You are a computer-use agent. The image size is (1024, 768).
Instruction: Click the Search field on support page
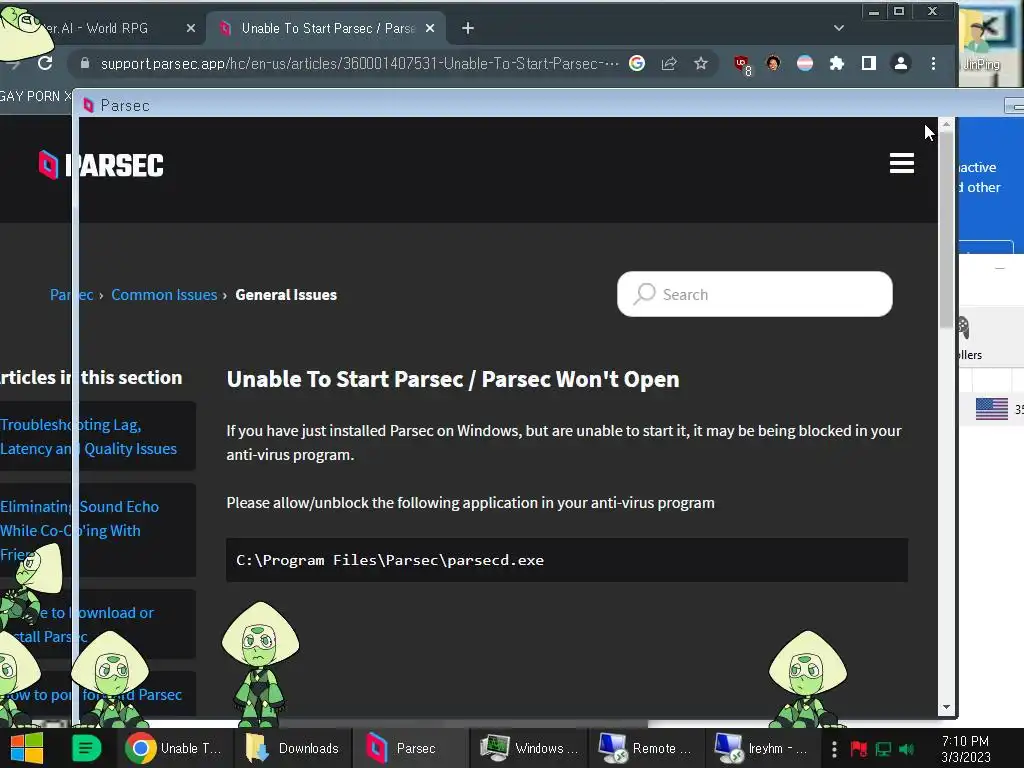point(755,294)
